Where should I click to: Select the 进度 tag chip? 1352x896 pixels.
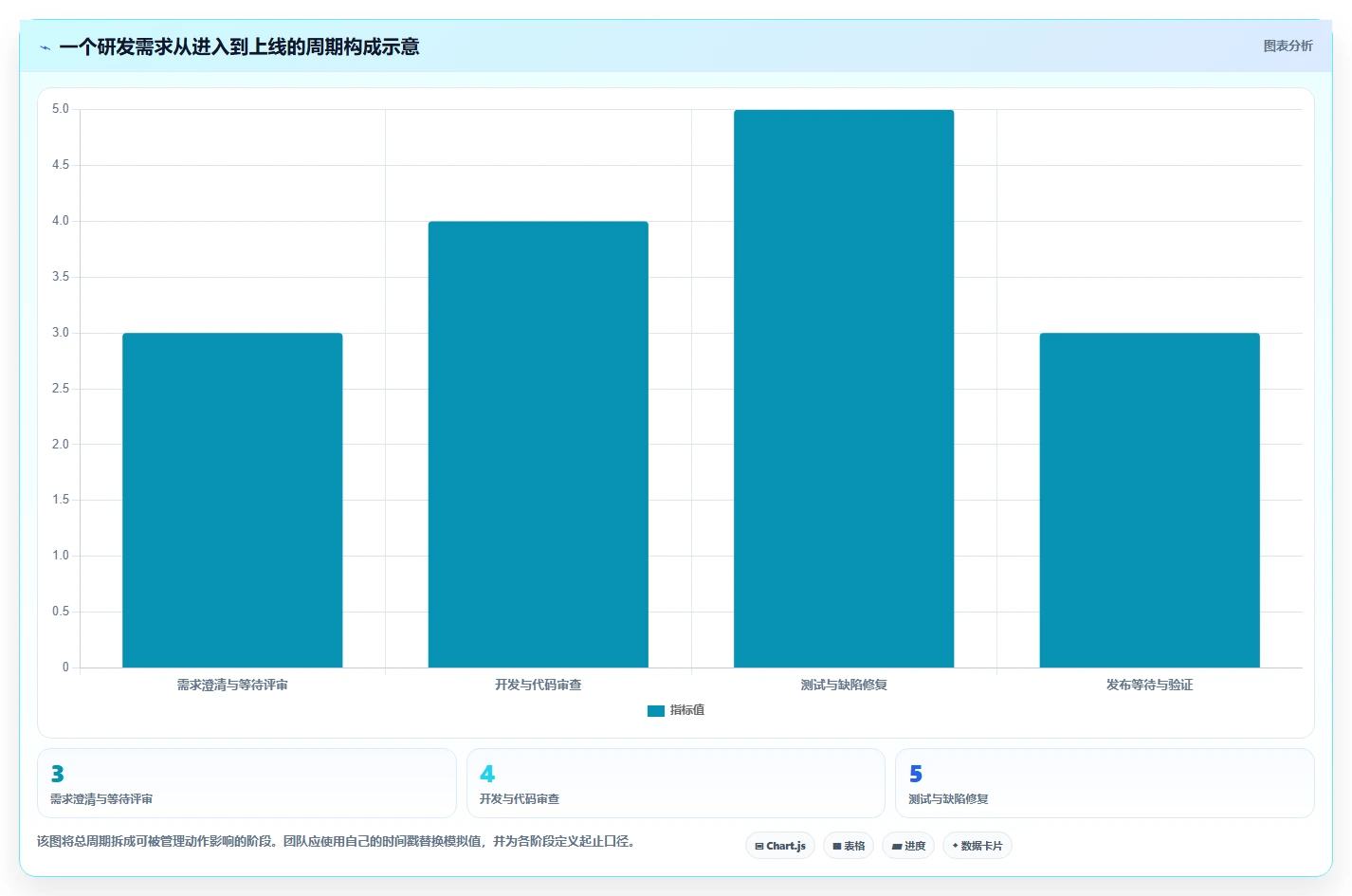908,846
